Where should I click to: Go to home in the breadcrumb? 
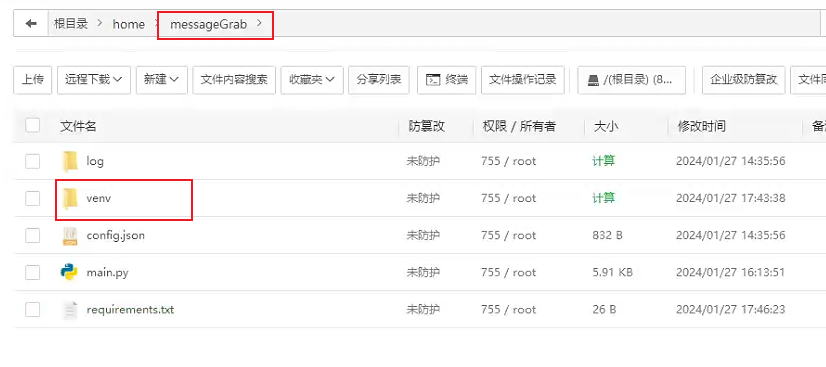point(129,24)
